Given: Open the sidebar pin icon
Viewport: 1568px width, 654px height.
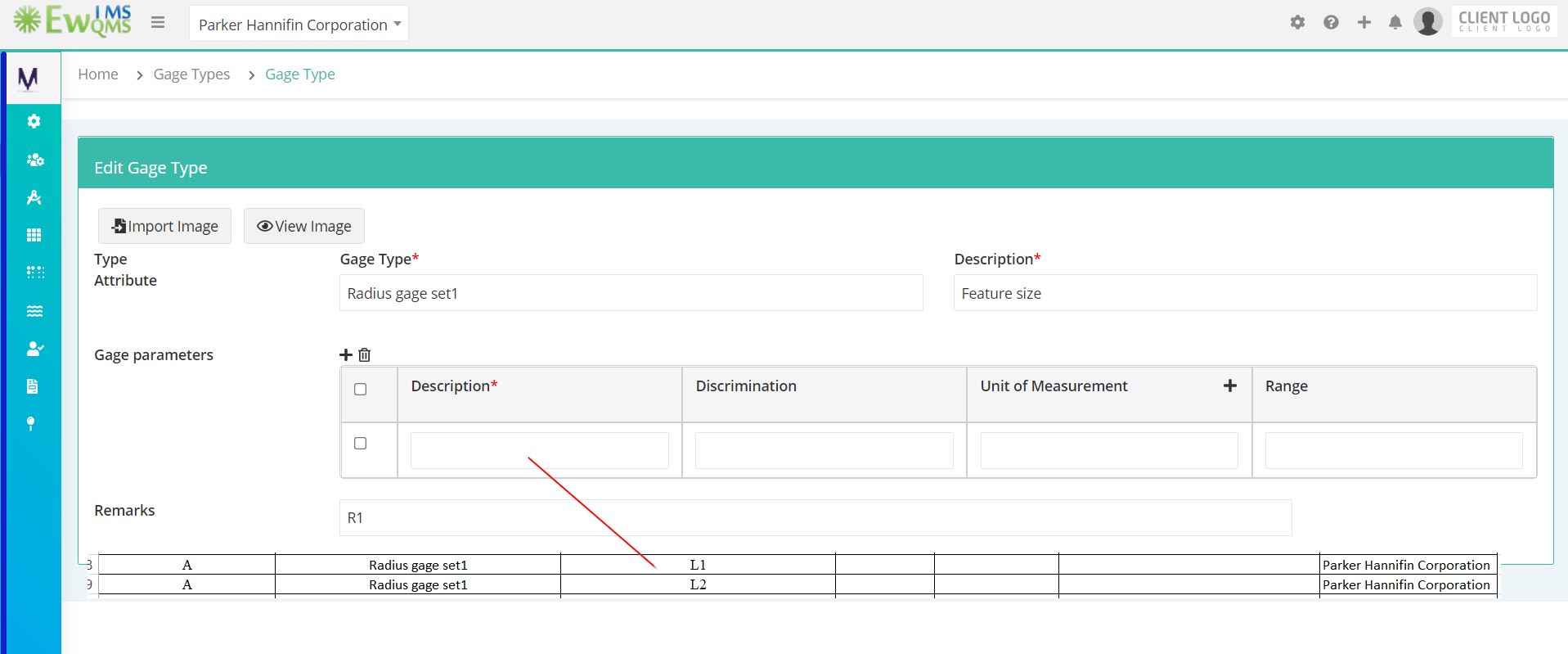Looking at the screenshot, I should [30, 424].
